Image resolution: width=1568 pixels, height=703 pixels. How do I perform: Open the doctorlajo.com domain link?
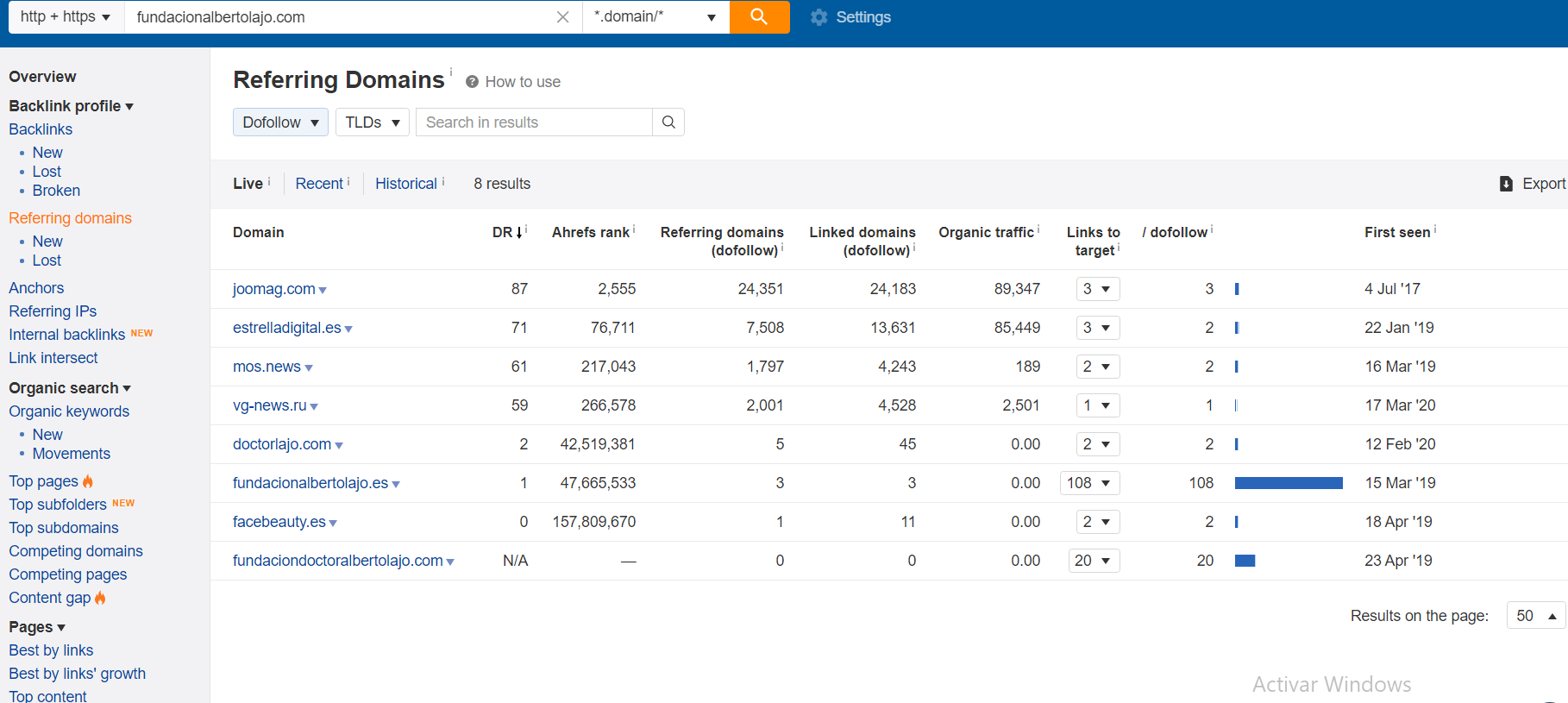pyautogui.click(x=282, y=444)
